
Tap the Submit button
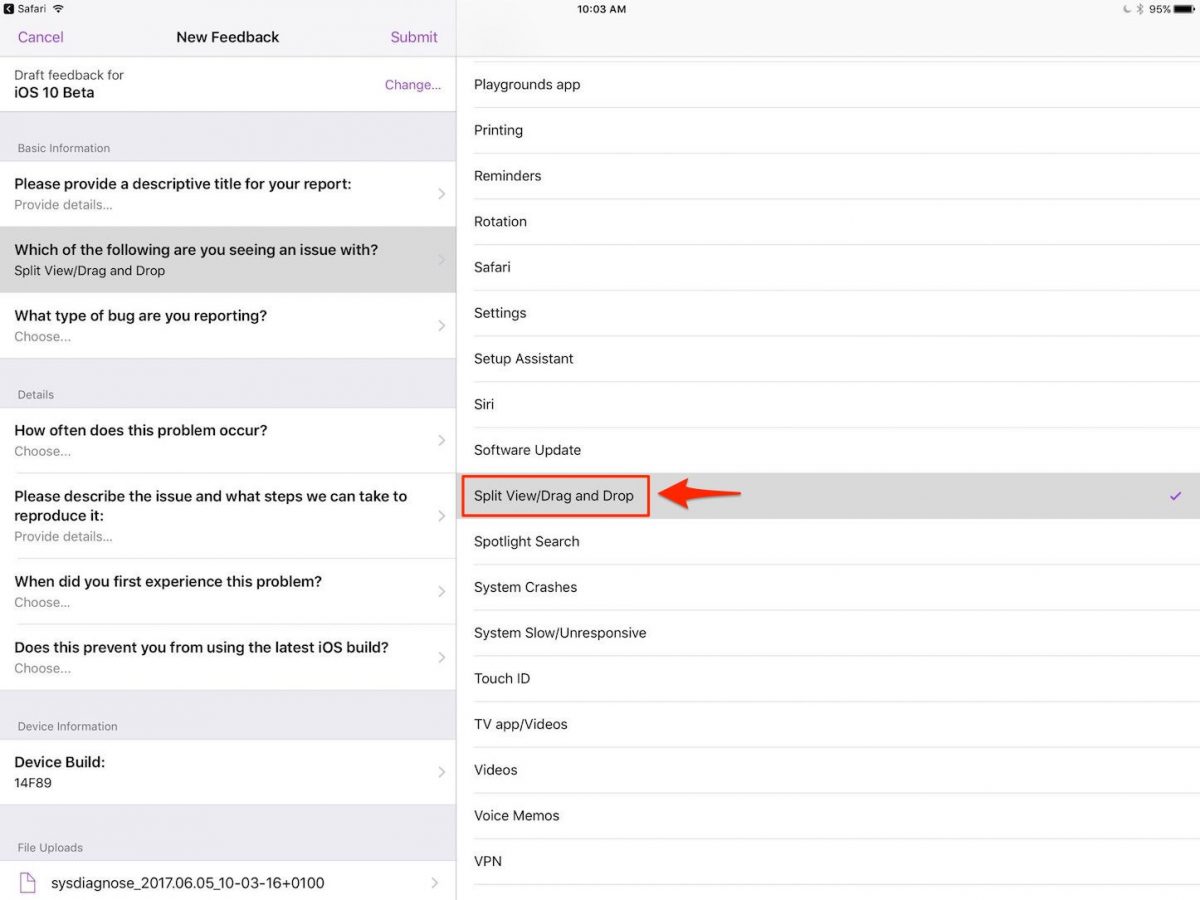414,37
